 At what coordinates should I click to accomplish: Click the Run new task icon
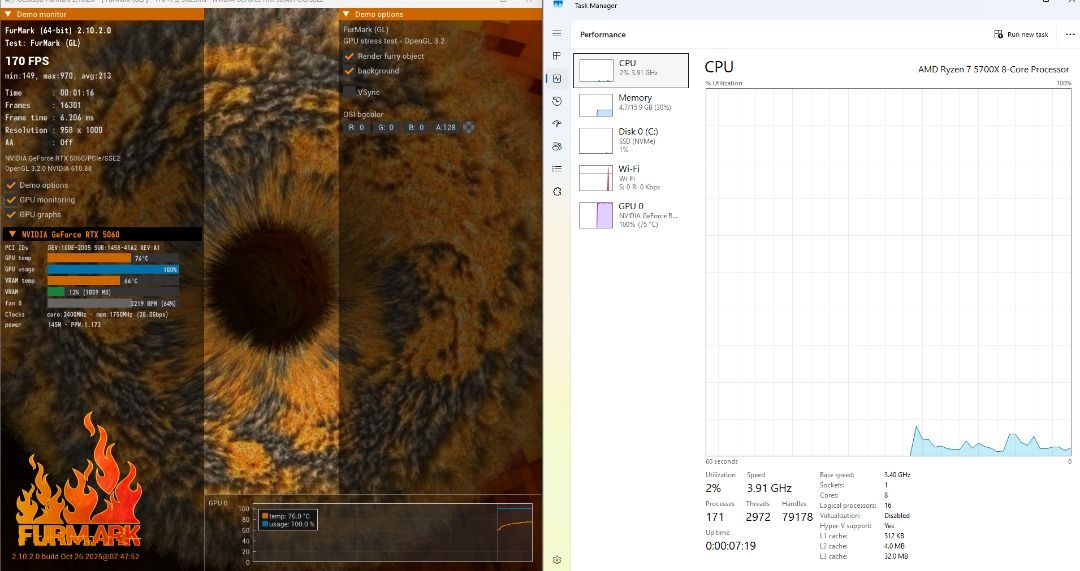999,34
